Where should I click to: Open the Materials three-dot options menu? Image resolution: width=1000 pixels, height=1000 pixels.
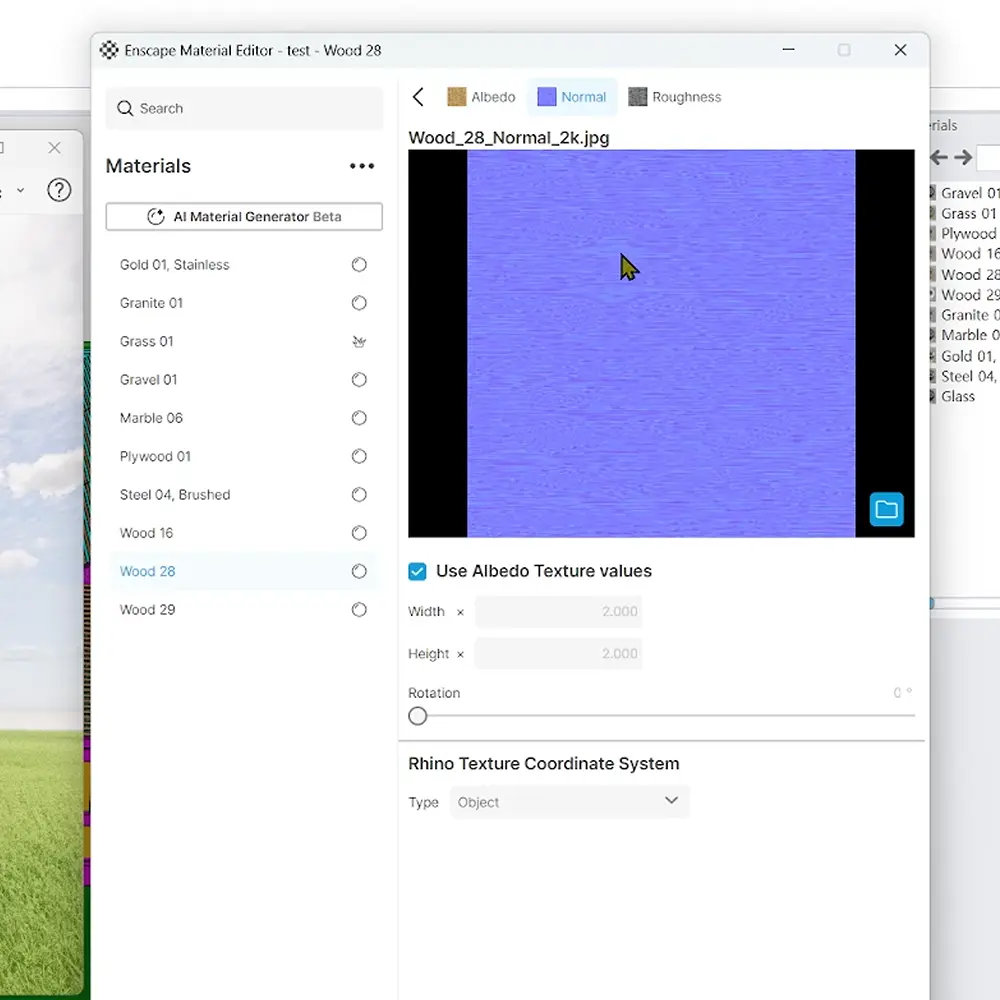(x=362, y=166)
